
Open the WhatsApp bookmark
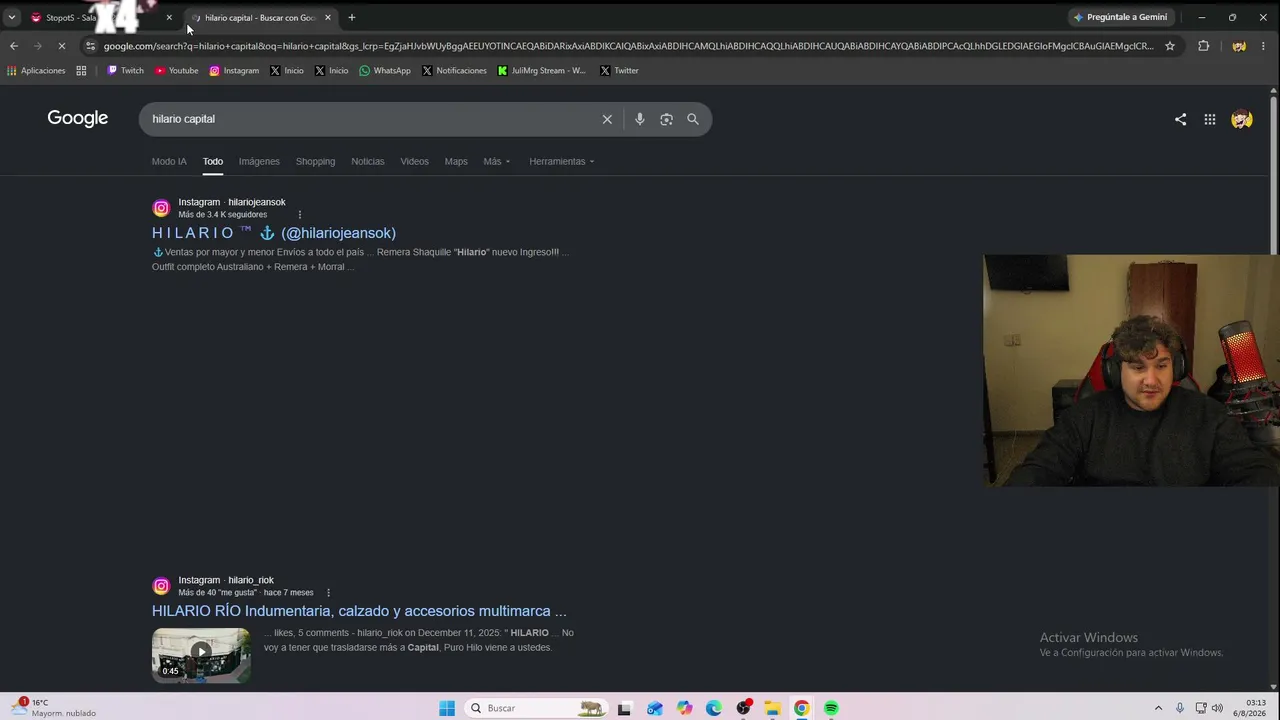coord(385,71)
